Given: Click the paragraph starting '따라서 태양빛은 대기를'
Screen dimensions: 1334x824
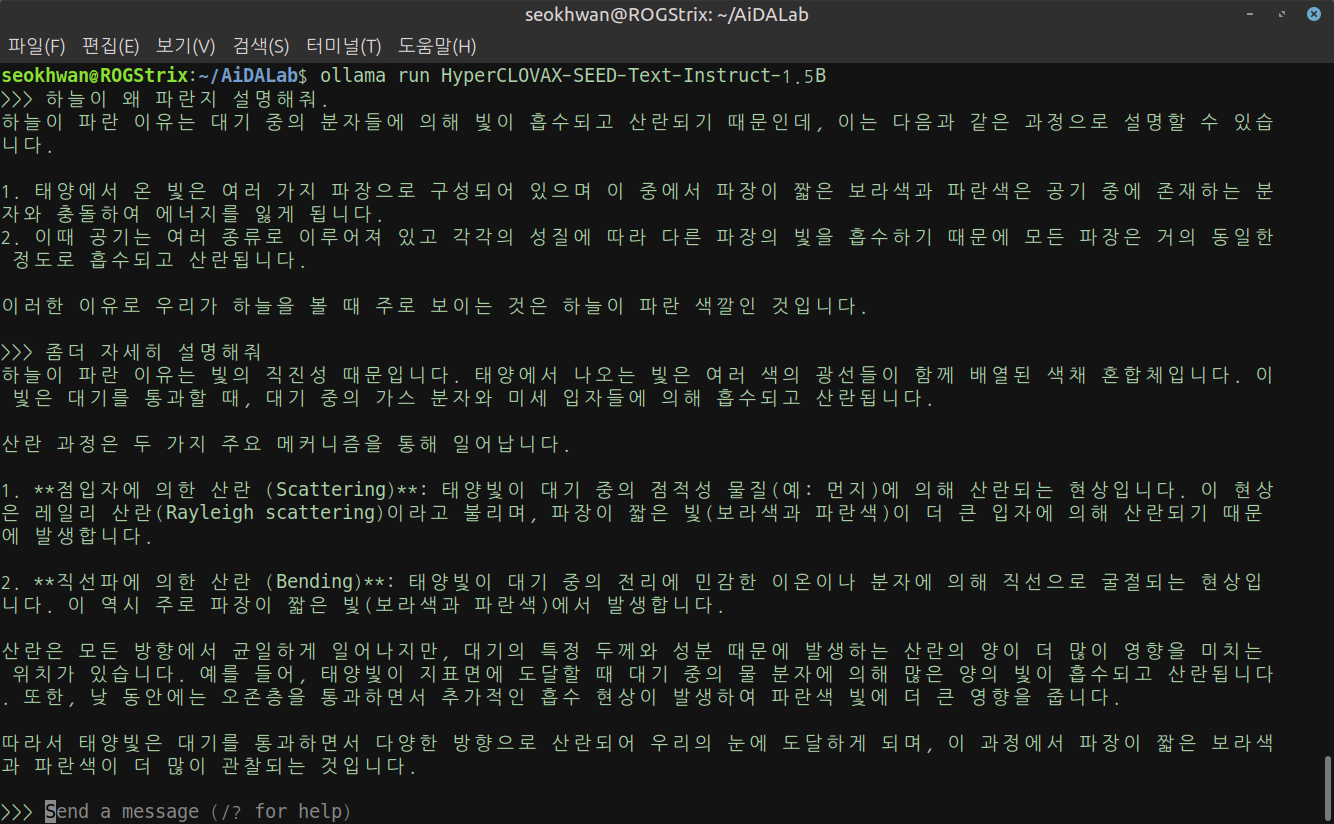Looking at the screenshot, I should click(x=638, y=755).
